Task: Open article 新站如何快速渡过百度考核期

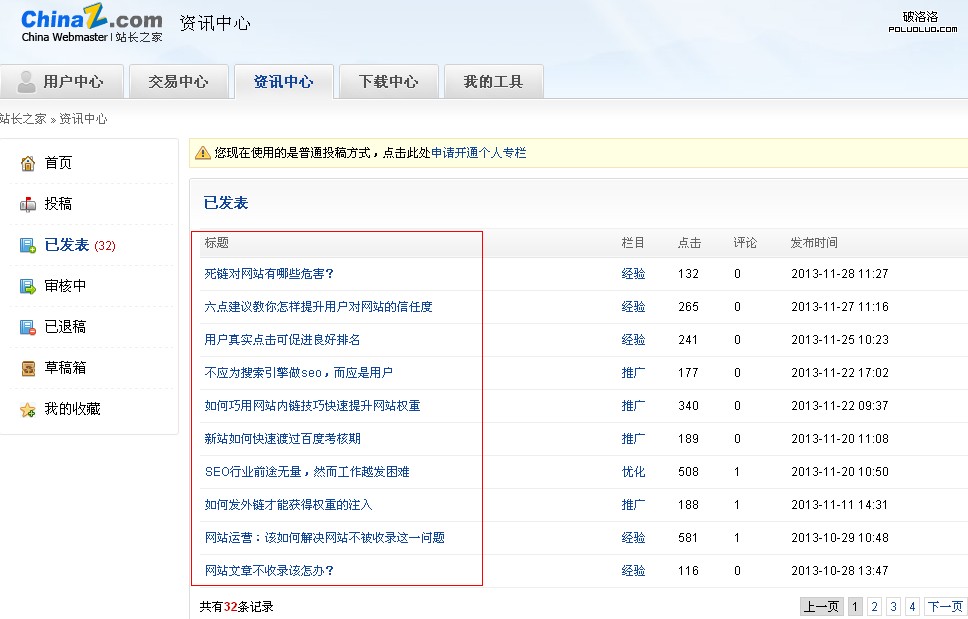Action: [283, 439]
